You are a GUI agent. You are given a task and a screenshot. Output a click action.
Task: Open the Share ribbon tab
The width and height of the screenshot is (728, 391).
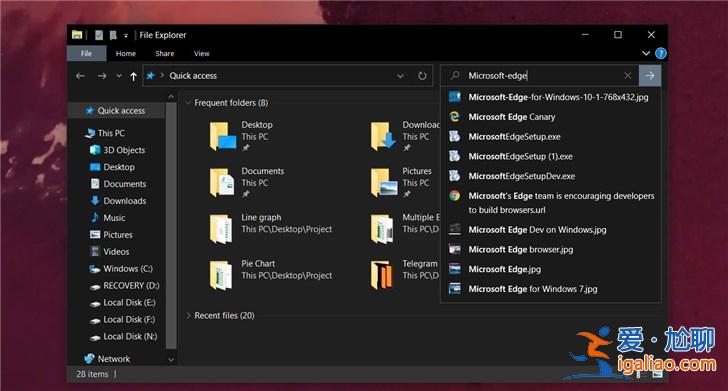coord(165,53)
